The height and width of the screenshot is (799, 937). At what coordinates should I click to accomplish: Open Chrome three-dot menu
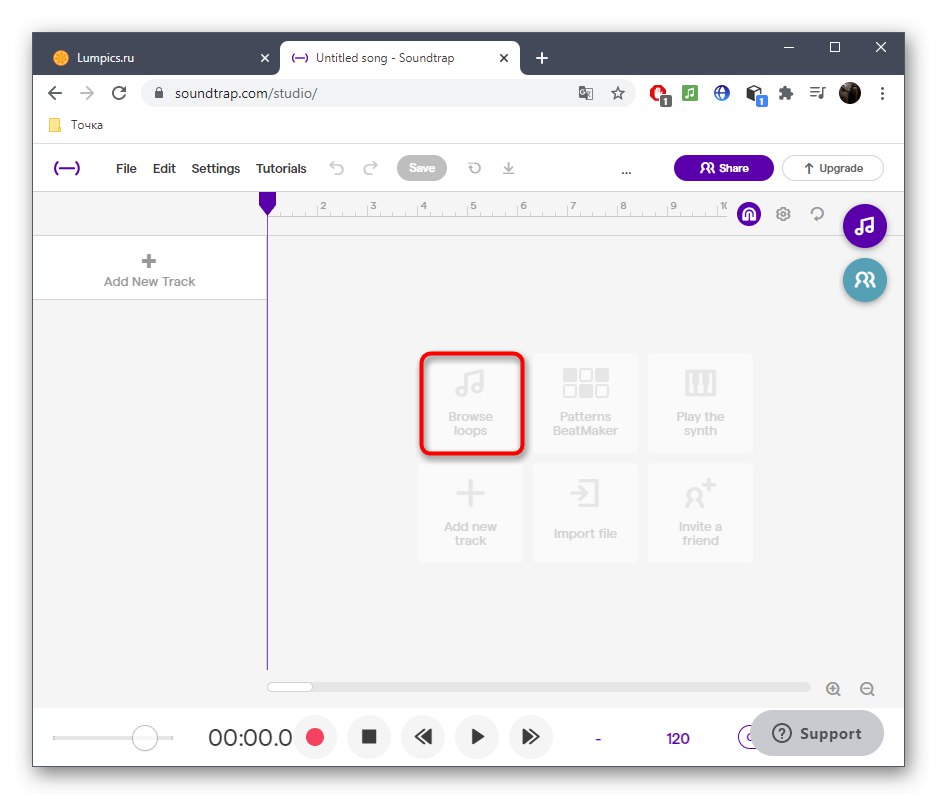click(882, 93)
